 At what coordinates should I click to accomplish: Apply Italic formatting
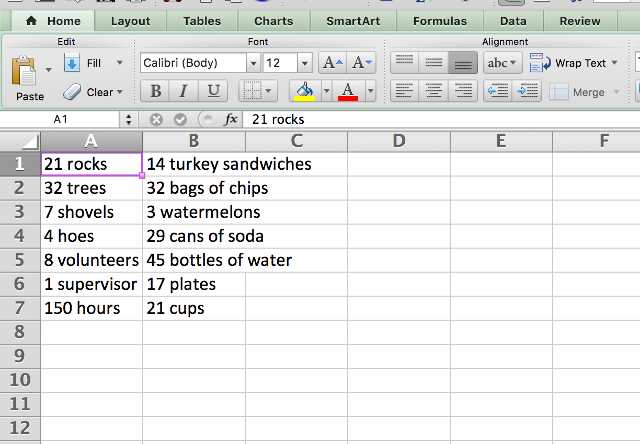[184, 91]
